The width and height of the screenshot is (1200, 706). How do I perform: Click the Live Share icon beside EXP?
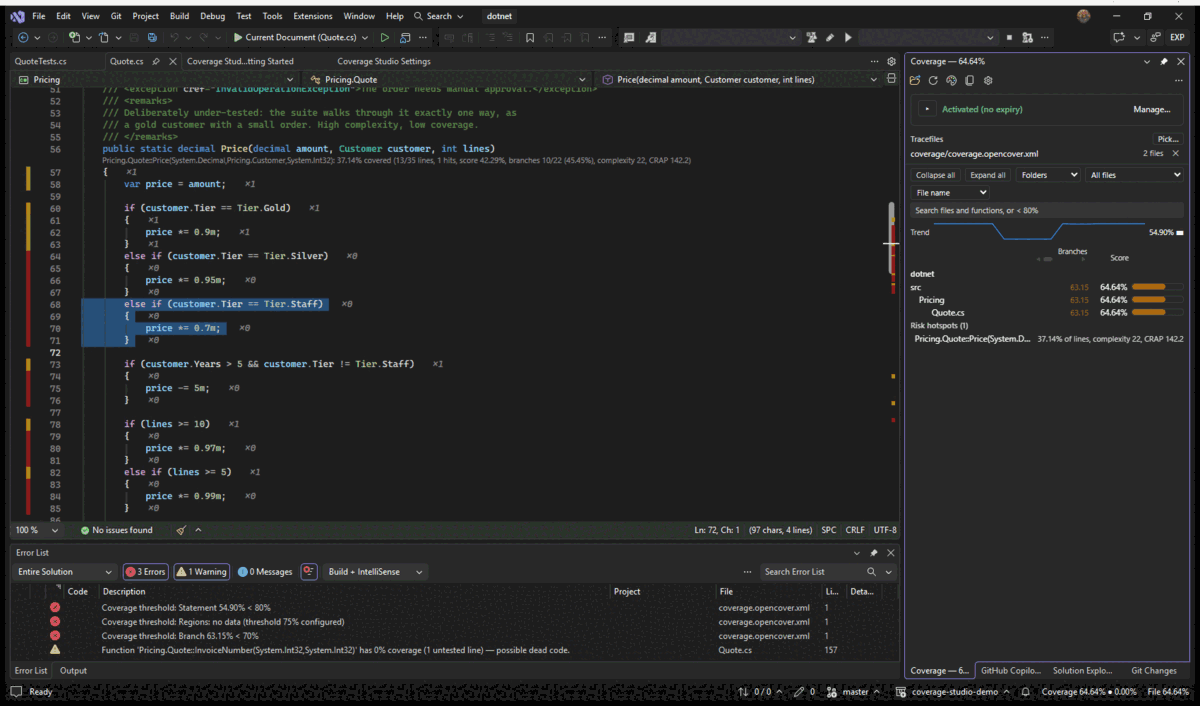1155,37
